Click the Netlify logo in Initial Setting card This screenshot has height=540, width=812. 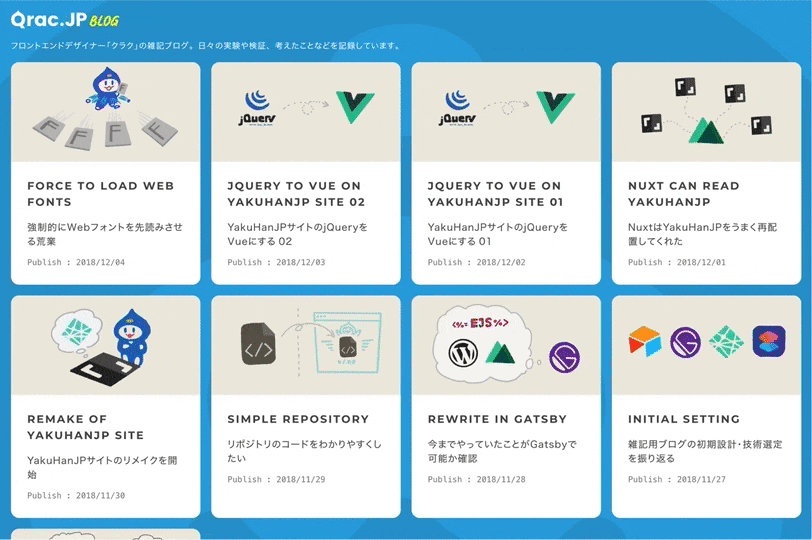[726, 342]
